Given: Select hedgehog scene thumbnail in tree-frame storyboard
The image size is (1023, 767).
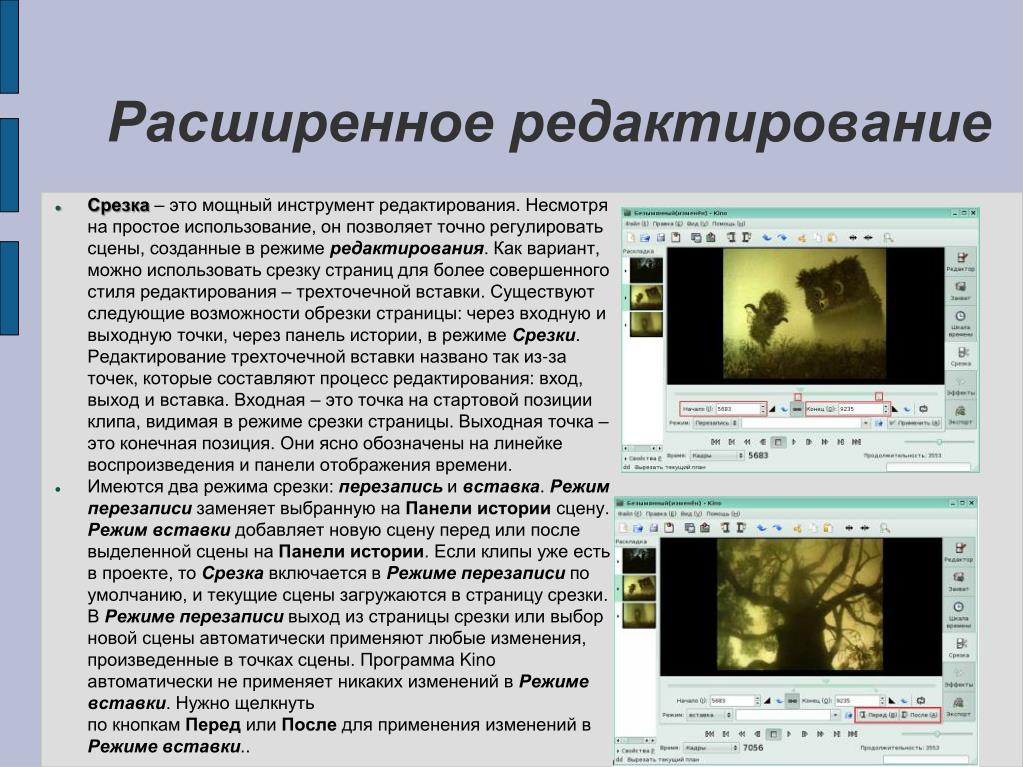Looking at the screenshot, I should pyautogui.click(x=639, y=587).
